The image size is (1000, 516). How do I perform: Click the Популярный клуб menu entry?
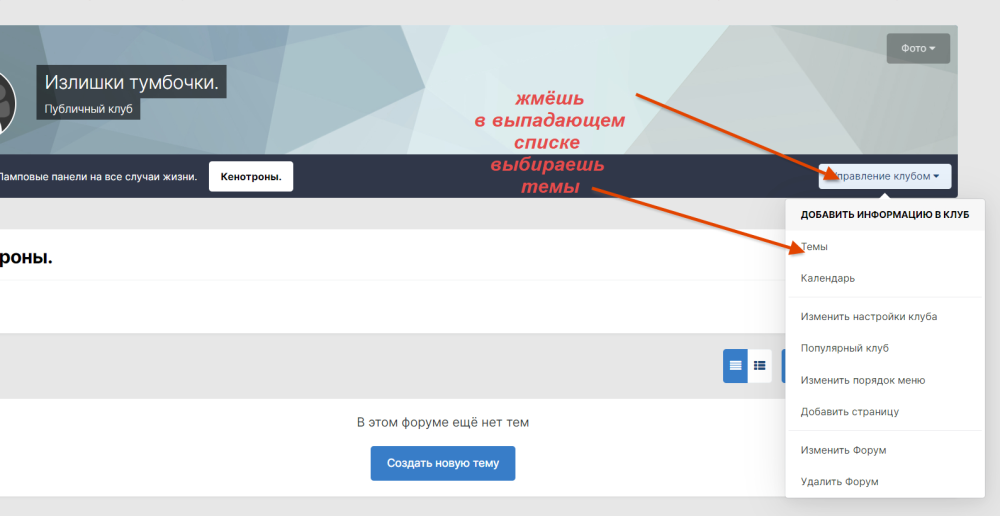[844, 348]
